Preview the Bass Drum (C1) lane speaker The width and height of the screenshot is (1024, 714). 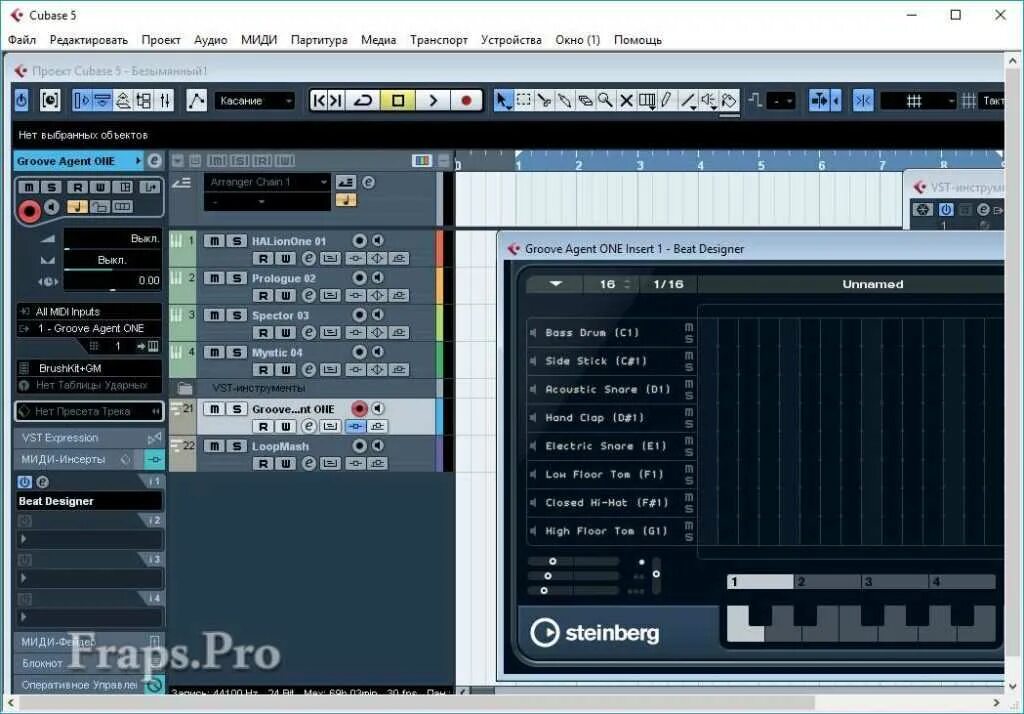(x=533, y=333)
